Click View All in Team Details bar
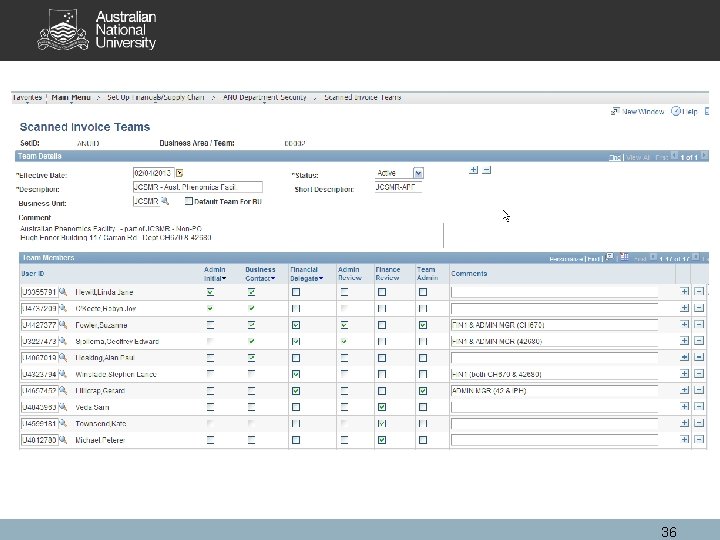 click(638, 158)
